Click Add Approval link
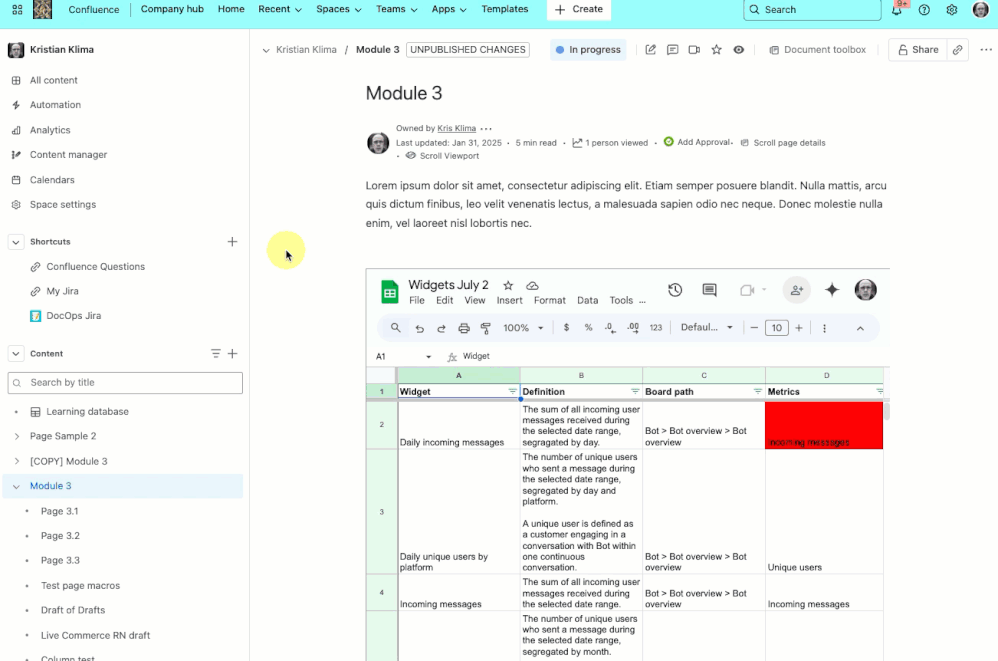The height and width of the screenshot is (661, 998). click(x=698, y=143)
